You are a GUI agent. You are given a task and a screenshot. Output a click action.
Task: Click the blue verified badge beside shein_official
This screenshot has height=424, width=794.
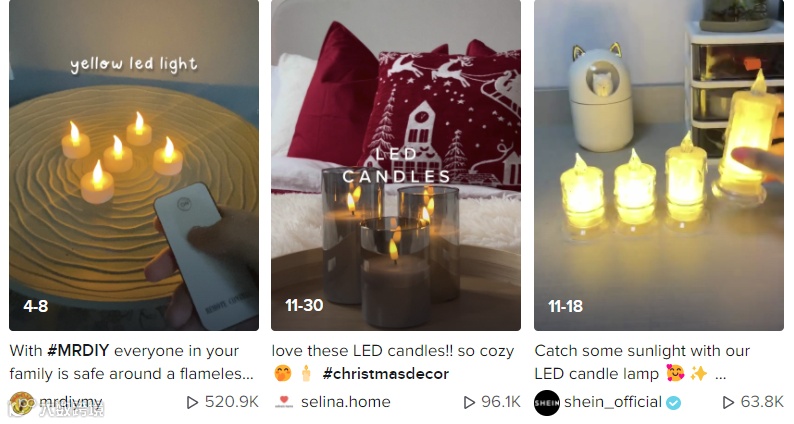click(673, 403)
